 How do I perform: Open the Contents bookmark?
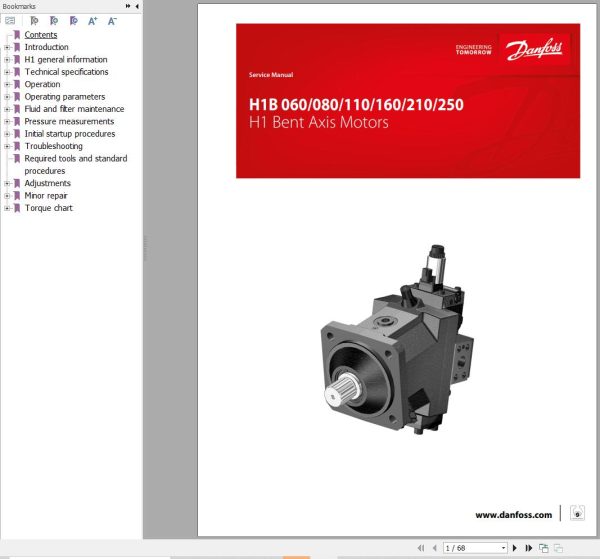41,34
